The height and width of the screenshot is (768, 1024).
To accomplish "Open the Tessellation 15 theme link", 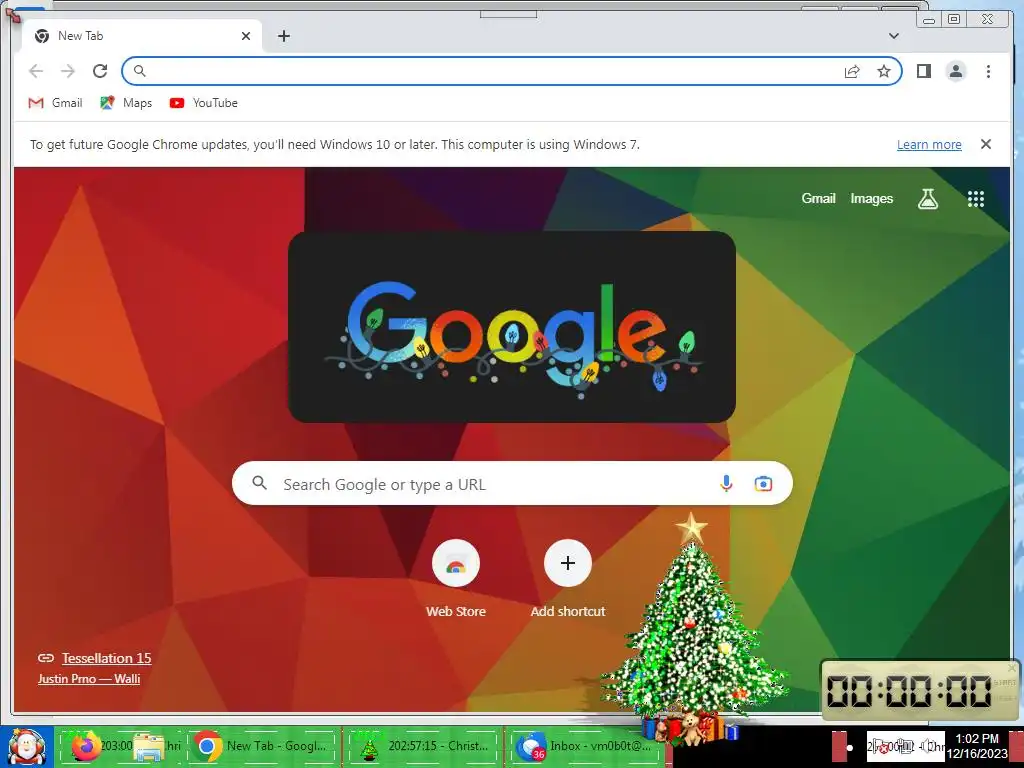I will [106, 658].
